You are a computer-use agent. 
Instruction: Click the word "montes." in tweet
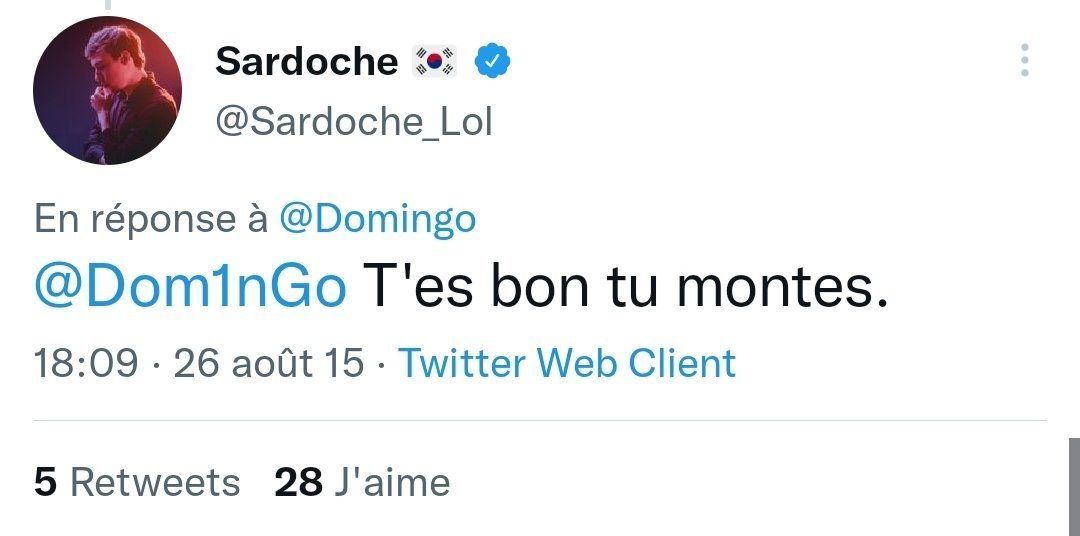click(x=781, y=288)
